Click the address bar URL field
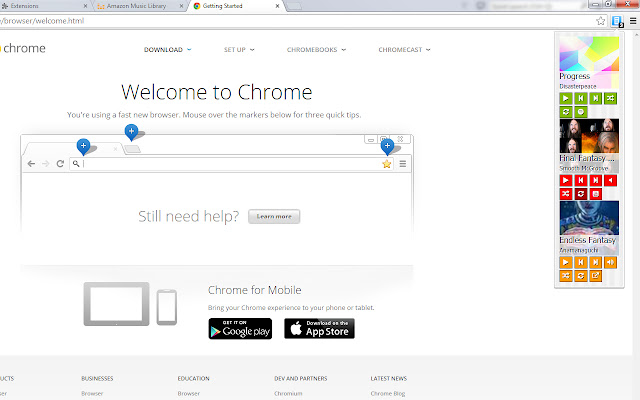 [296, 21]
